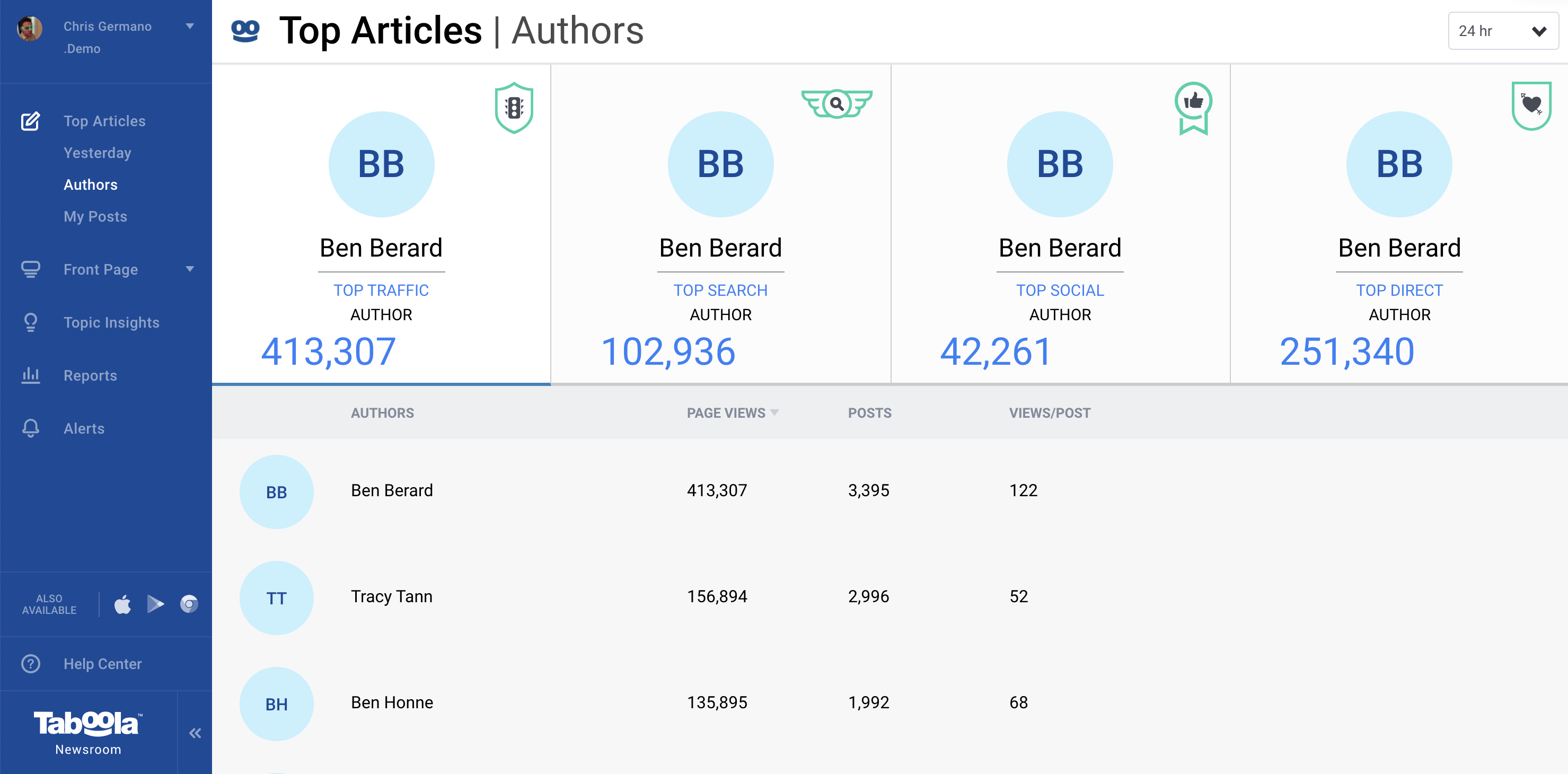Click the Topic Insights lightbulb icon
This screenshot has width=1568, height=774.
coord(30,322)
